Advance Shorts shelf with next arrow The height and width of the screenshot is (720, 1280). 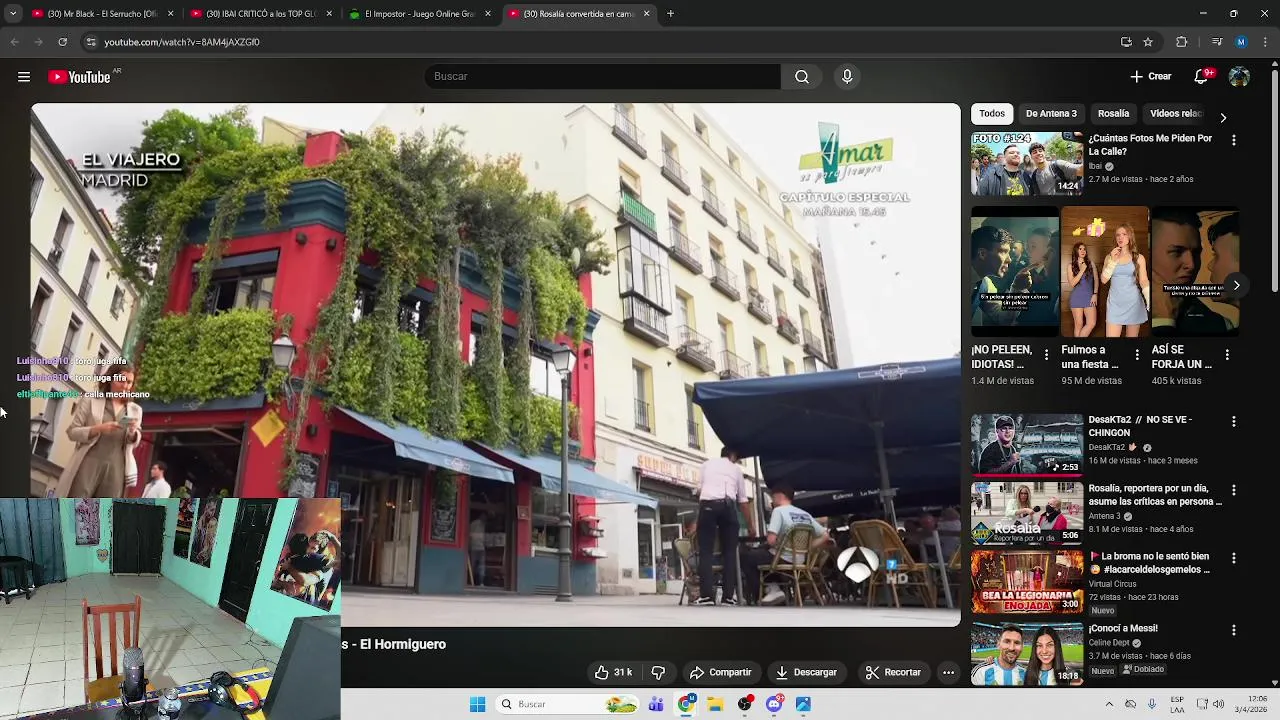(x=1236, y=285)
